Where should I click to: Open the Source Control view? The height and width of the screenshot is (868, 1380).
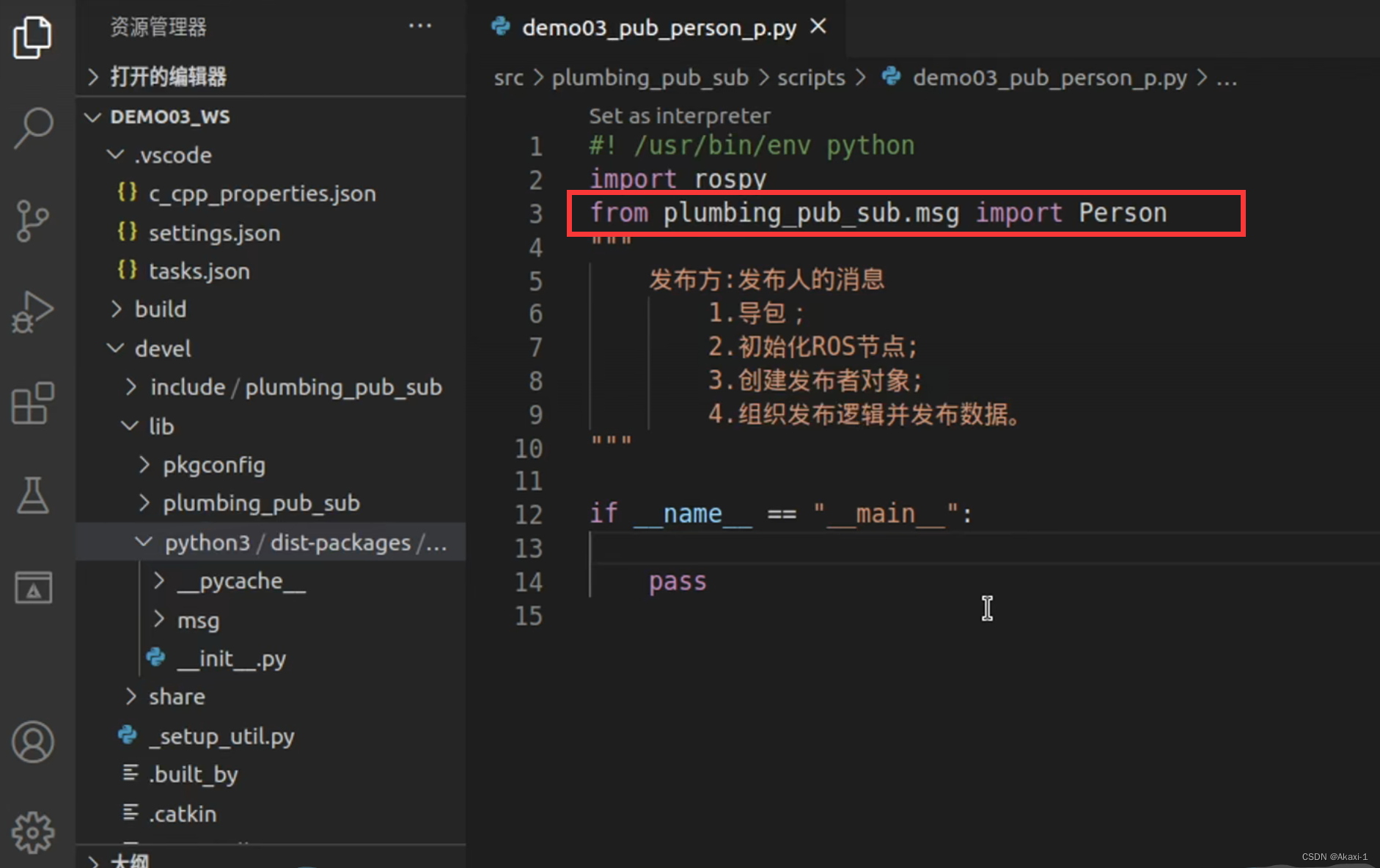(33, 220)
